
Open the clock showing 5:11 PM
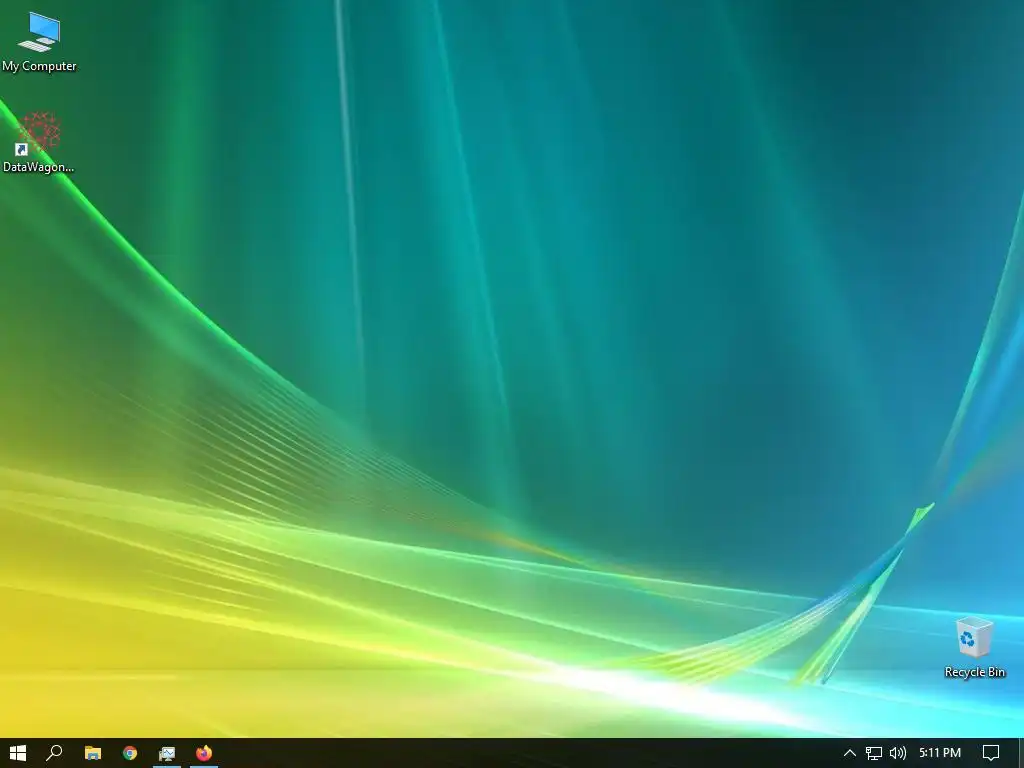click(940, 753)
